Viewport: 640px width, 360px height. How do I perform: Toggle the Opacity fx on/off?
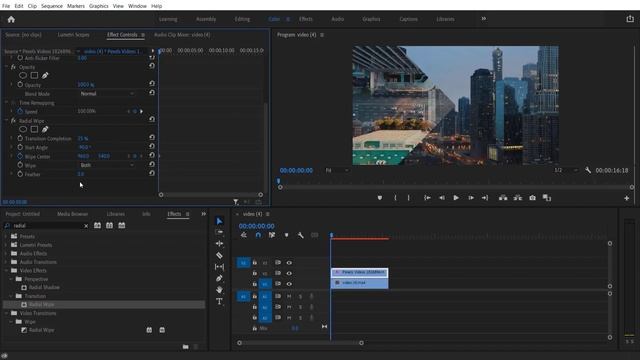[13, 67]
